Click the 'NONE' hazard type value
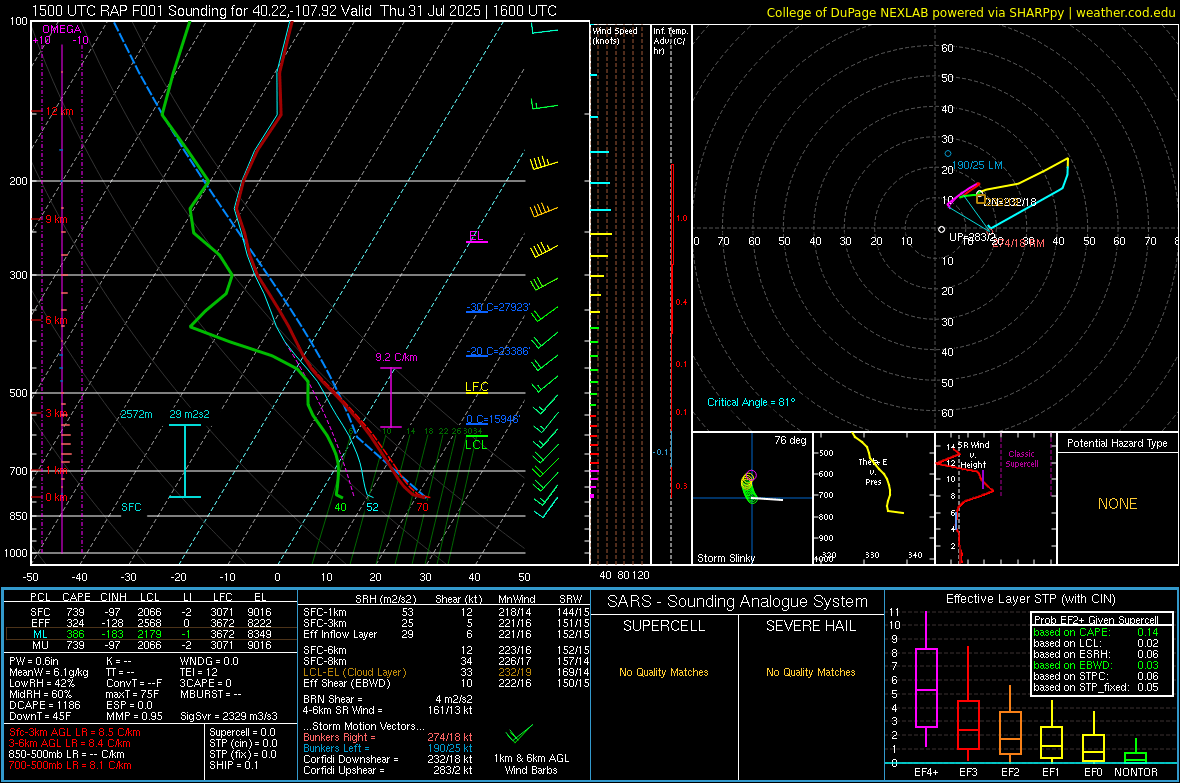The width and height of the screenshot is (1180, 783). (1117, 504)
